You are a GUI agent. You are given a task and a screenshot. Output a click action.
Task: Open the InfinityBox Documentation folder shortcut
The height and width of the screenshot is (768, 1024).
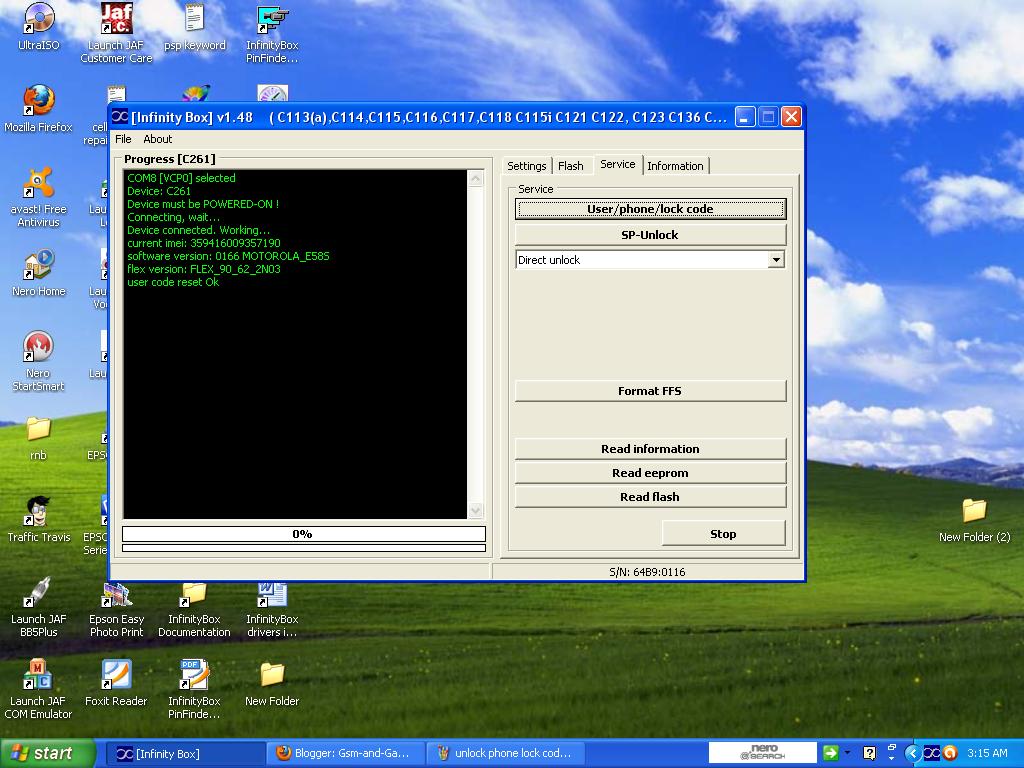click(x=194, y=609)
